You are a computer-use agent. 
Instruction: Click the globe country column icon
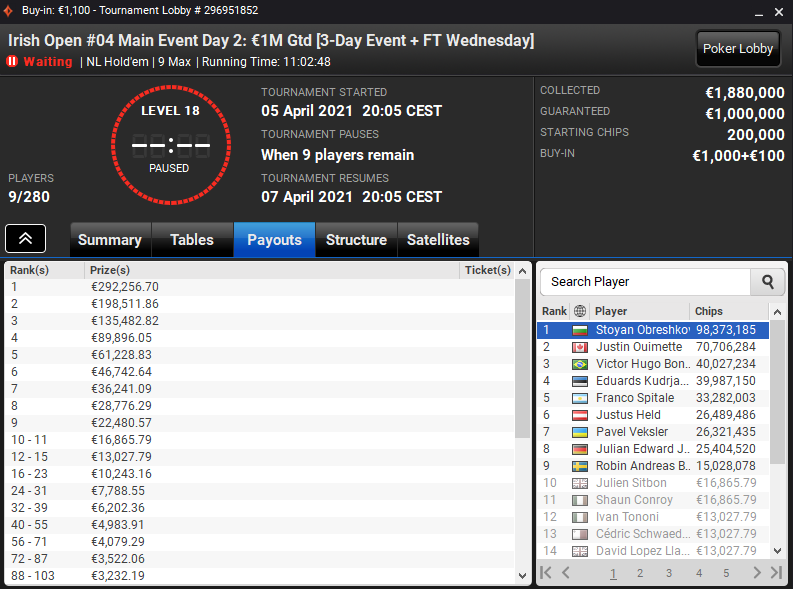coord(580,311)
